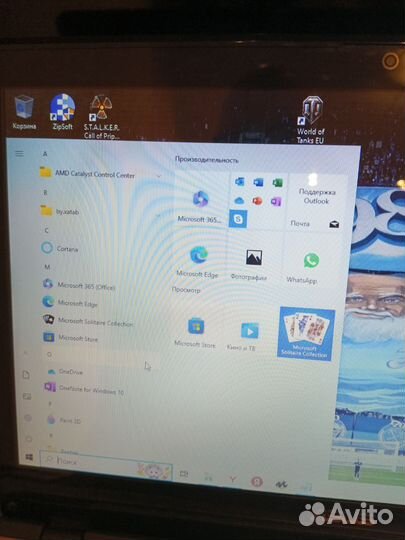
Task: Launch Microsoft Solitaire Collection tile
Action: 306,334
